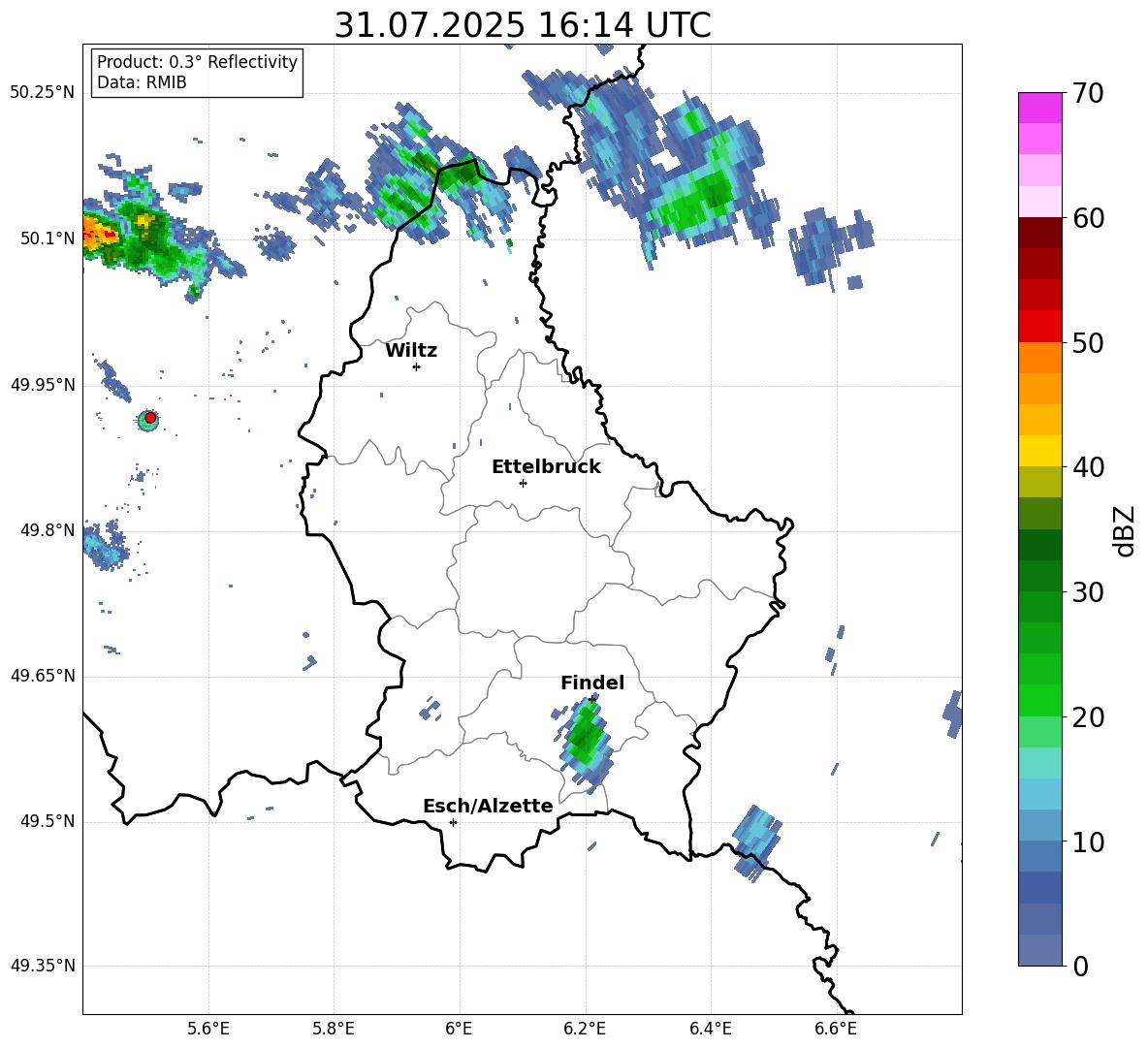The width and height of the screenshot is (1148, 1048).
Task: Click the title '31.07.2025 16:14 UTC'
Action: point(523,25)
